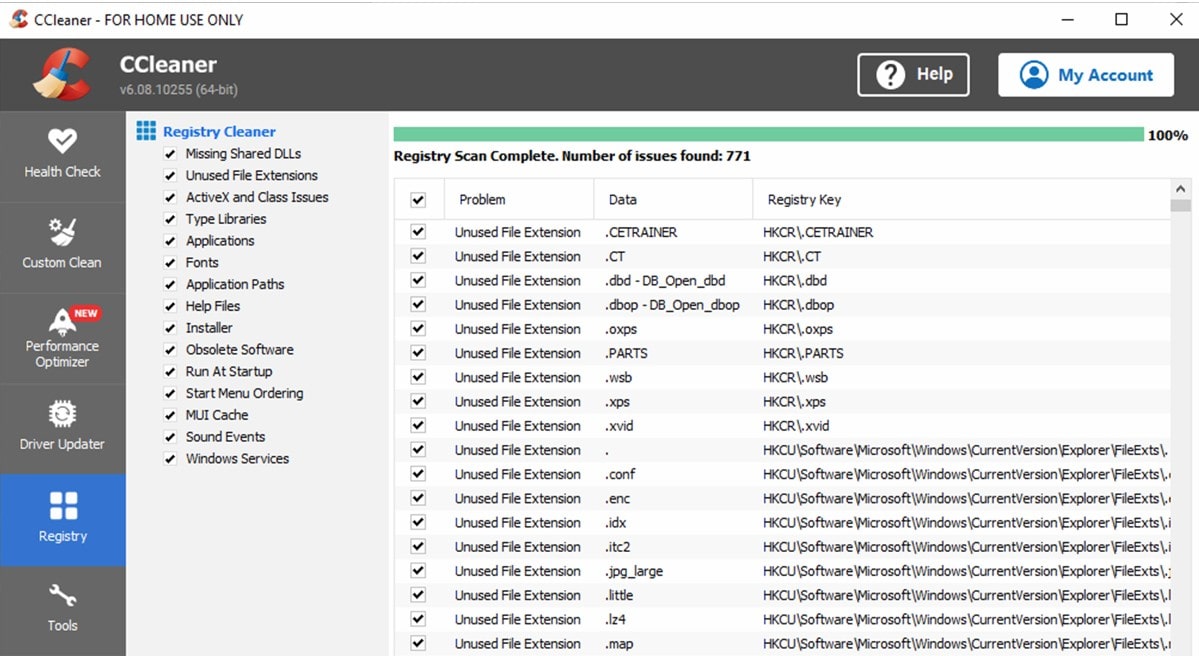The width and height of the screenshot is (1199, 656).
Task: Uncheck Missing Shared DLLs
Action: click(x=170, y=153)
